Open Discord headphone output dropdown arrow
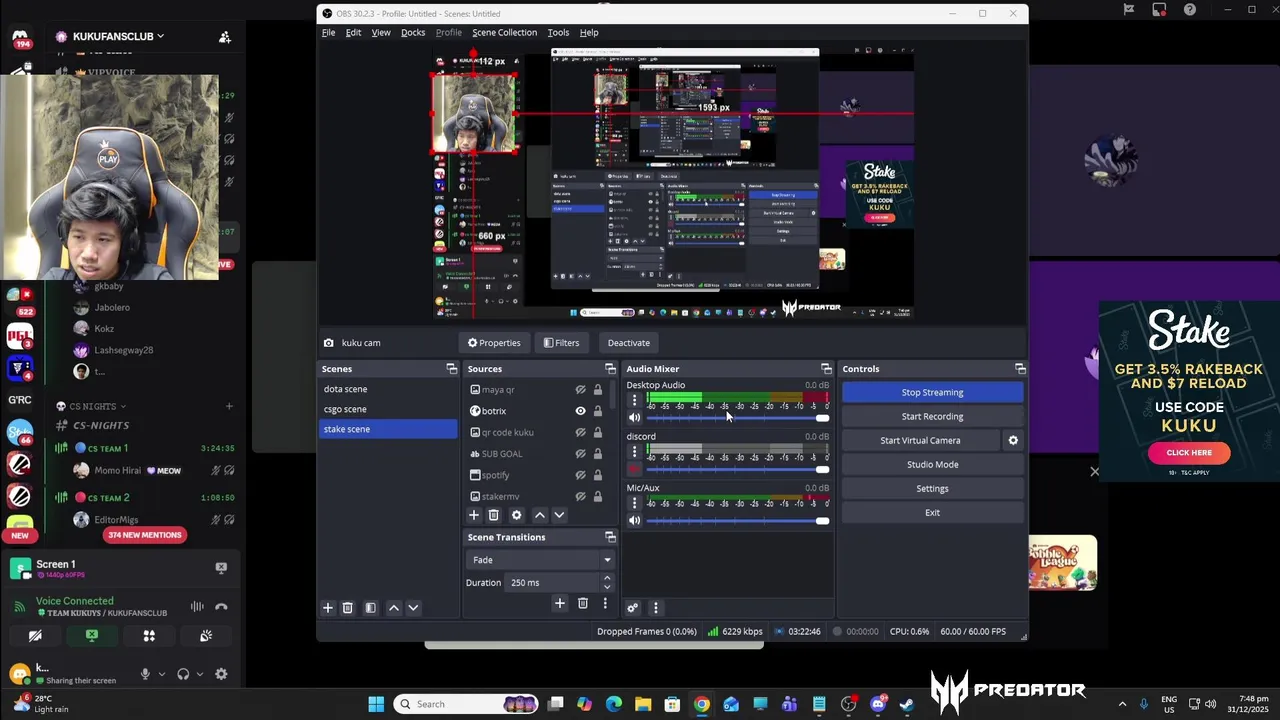This screenshot has width=1280, height=720. [x=199, y=675]
